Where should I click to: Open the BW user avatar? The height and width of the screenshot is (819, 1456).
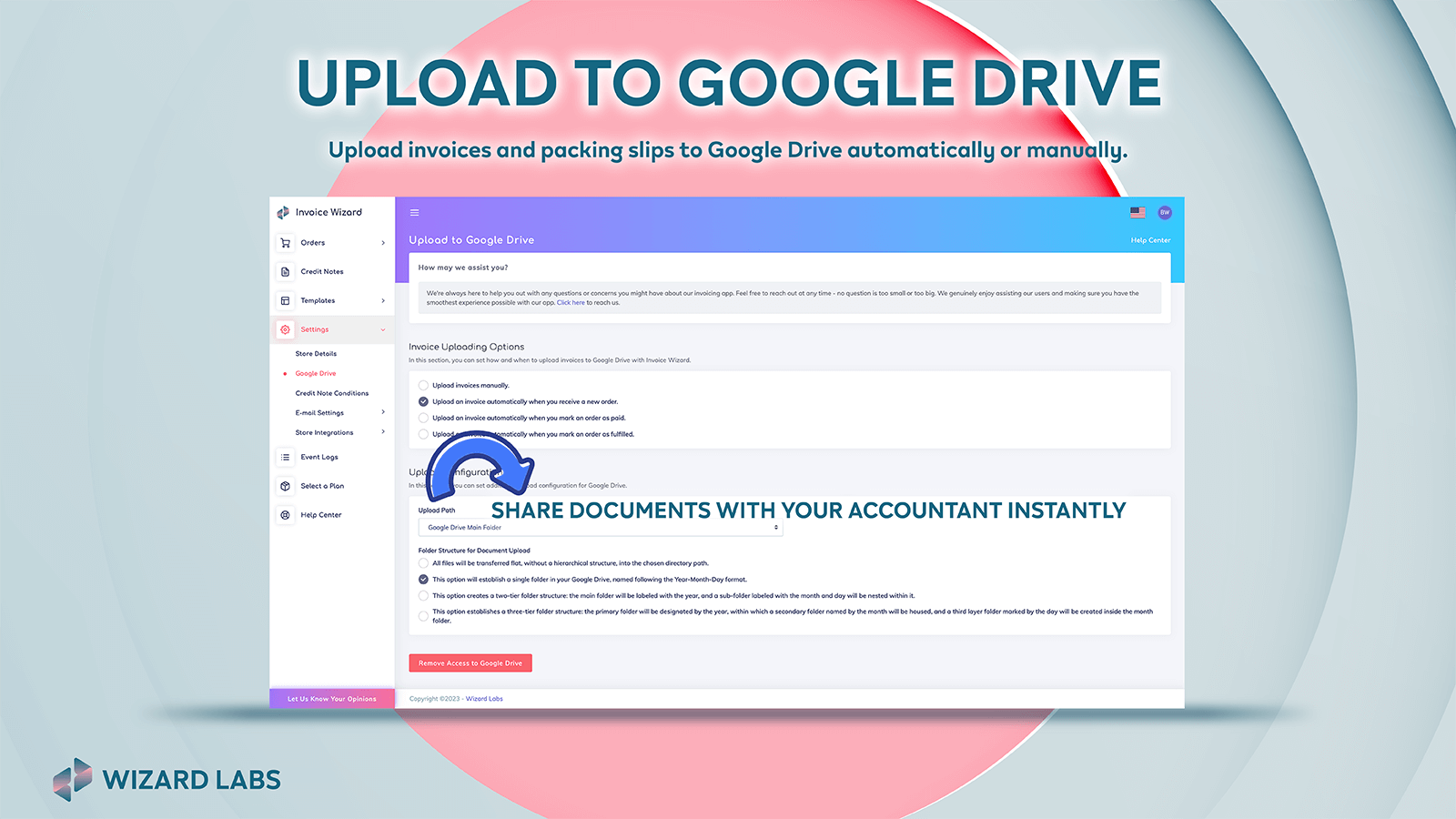(x=1165, y=212)
